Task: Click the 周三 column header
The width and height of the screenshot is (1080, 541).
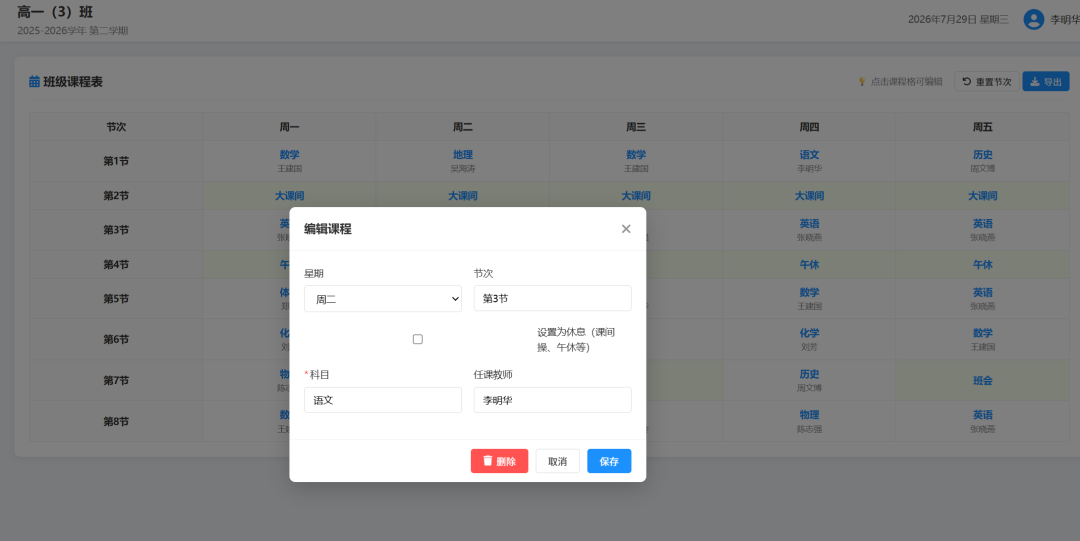Action: 636,127
